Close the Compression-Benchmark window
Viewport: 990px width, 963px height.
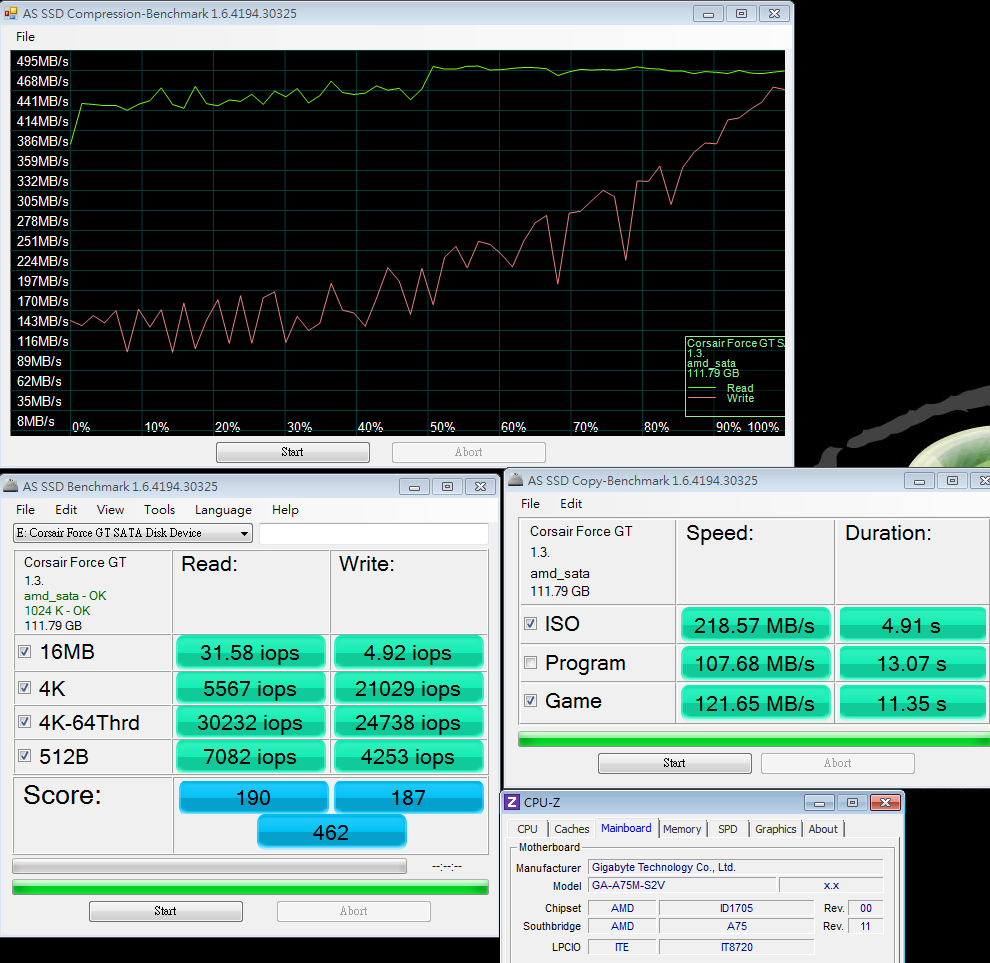pyautogui.click(x=774, y=14)
